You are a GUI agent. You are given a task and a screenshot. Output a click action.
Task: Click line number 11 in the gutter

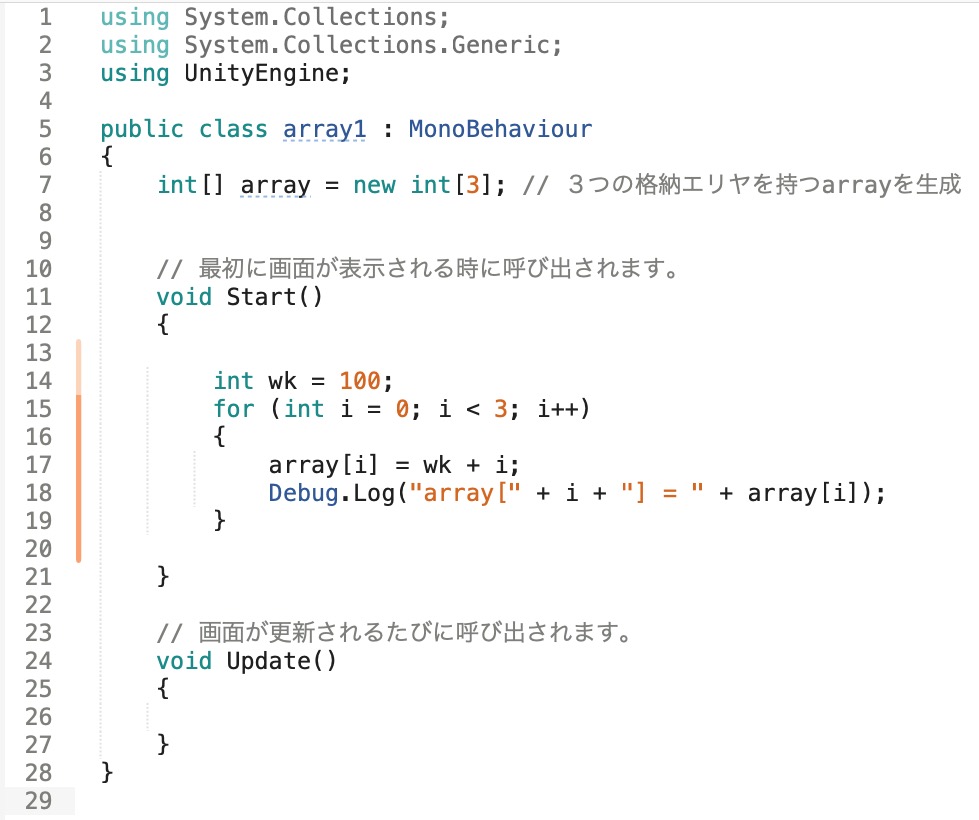pos(38,296)
